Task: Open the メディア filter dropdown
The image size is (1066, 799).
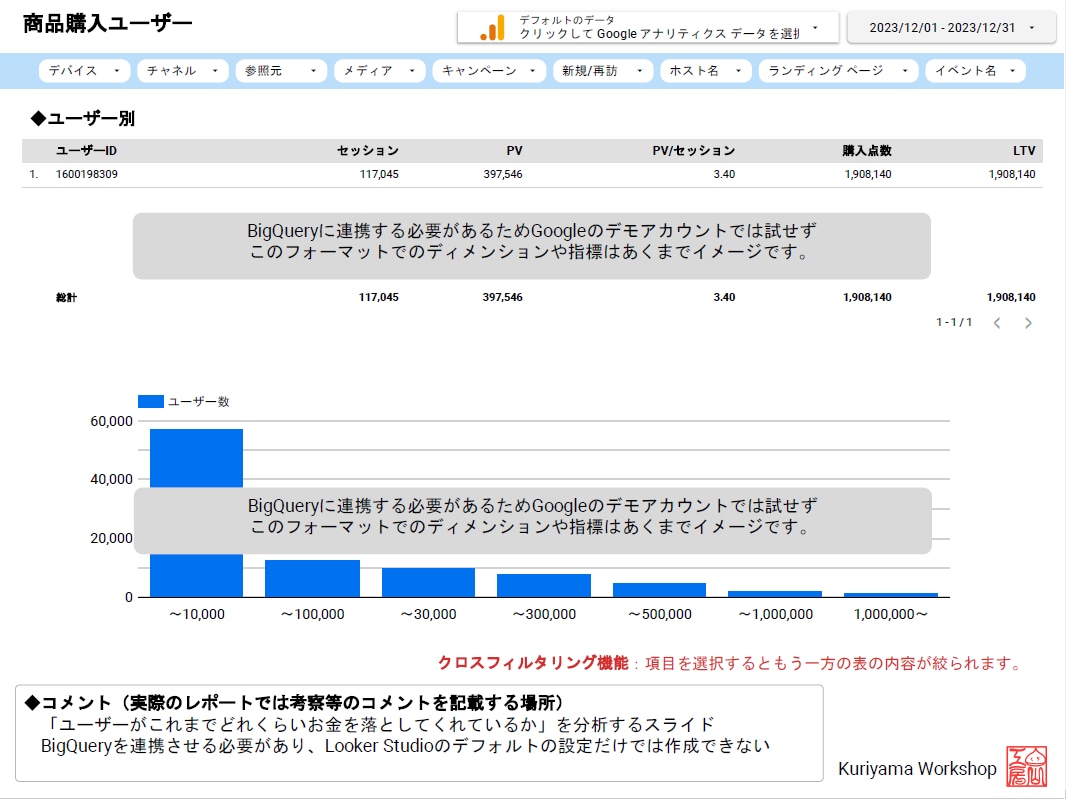Action: 379,71
